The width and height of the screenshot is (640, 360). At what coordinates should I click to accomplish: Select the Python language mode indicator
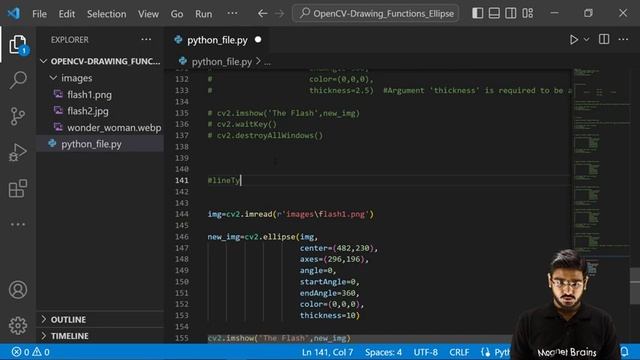[x=496, y=352]
